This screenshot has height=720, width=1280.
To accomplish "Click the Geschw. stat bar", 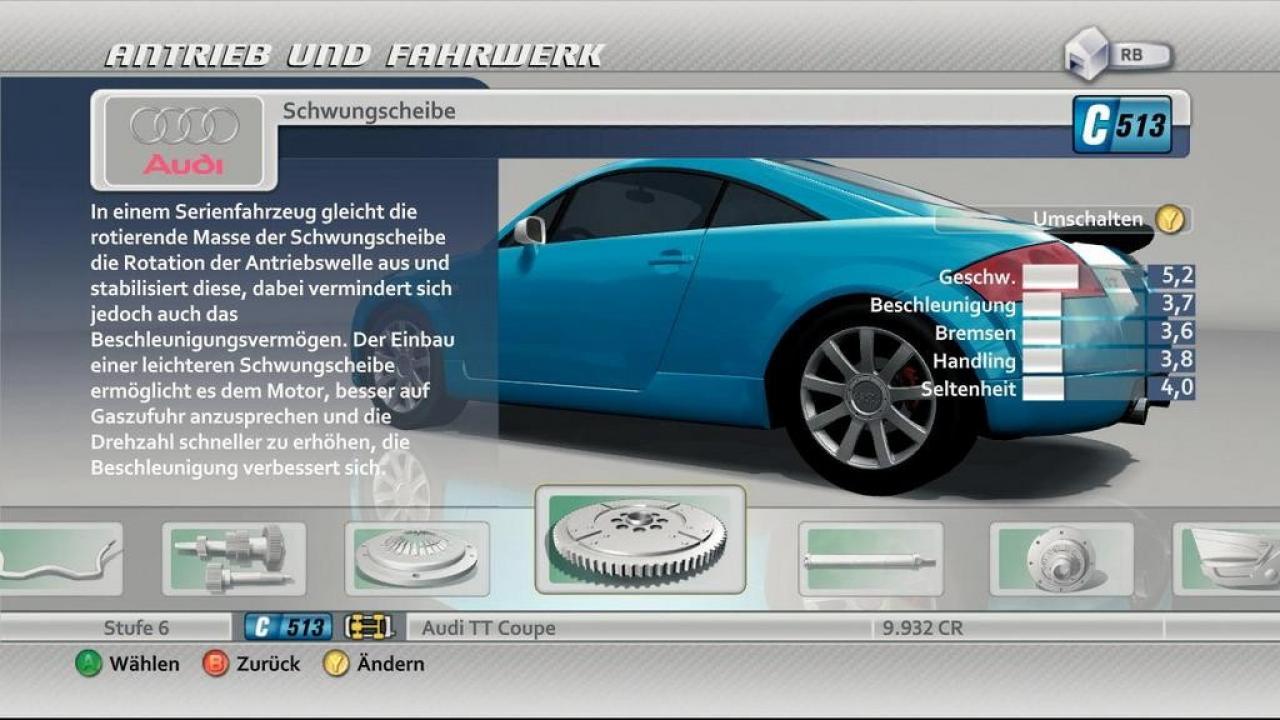I will [x=1050, y=277].
